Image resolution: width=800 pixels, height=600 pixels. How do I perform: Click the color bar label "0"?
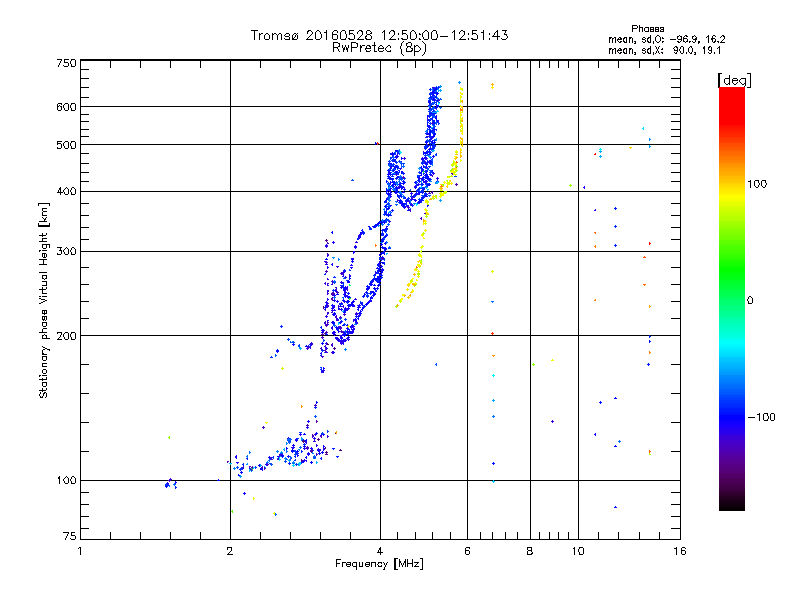[749, 300]
